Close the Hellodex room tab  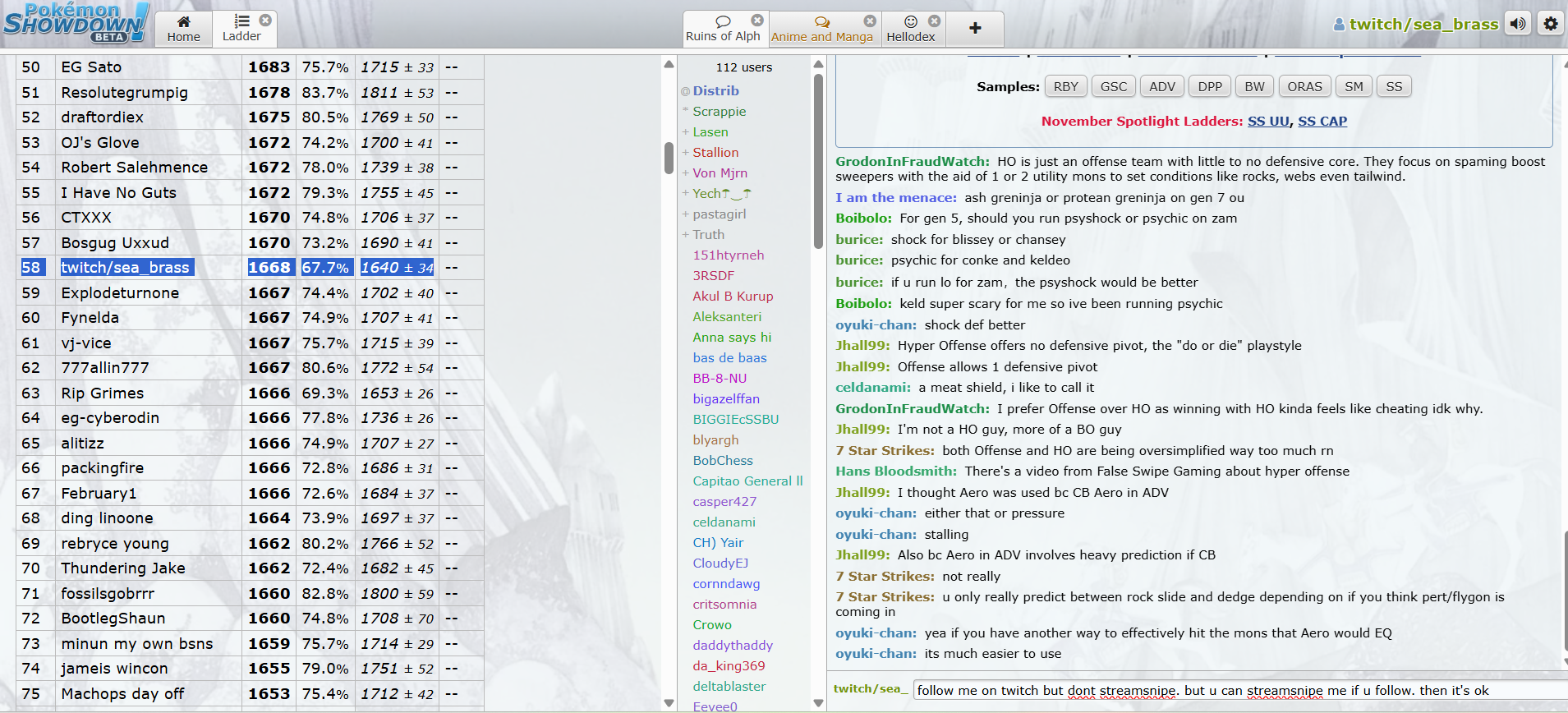click(934, 21)
